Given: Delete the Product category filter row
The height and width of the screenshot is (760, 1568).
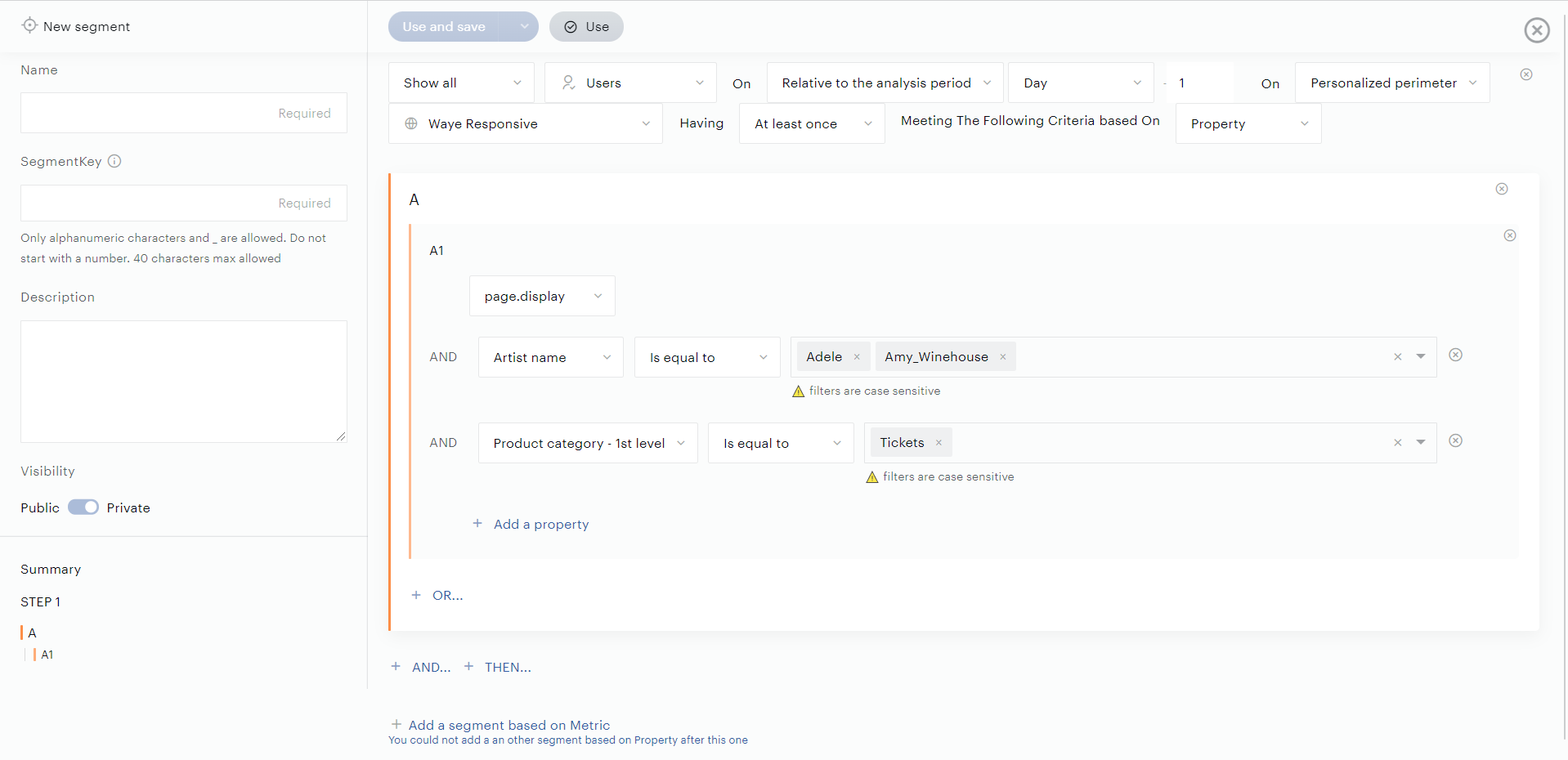Looking at the screenshot, I should tap(1455, 440).
